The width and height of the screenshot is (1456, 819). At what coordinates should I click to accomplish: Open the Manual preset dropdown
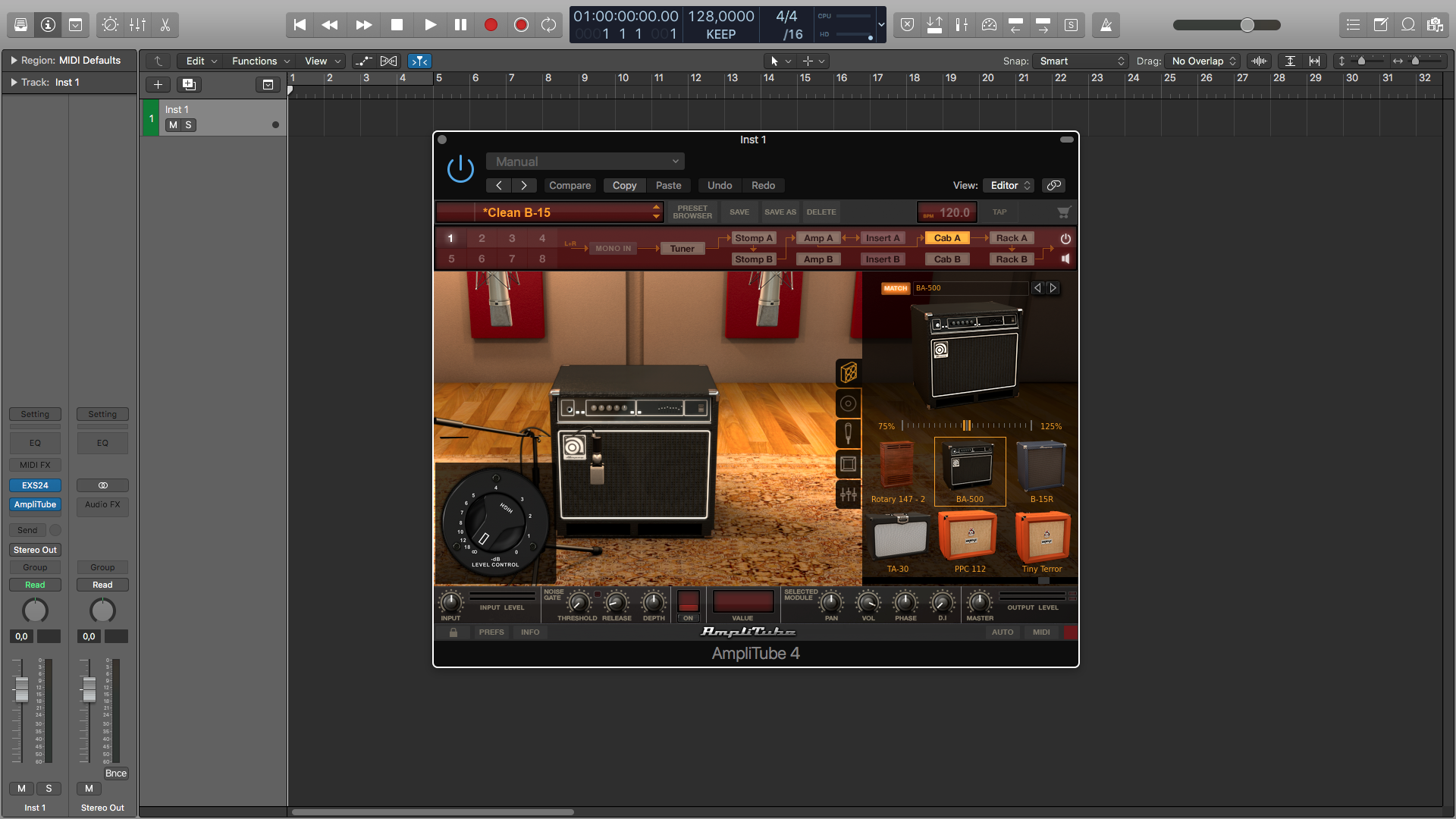tap(585, 162)
